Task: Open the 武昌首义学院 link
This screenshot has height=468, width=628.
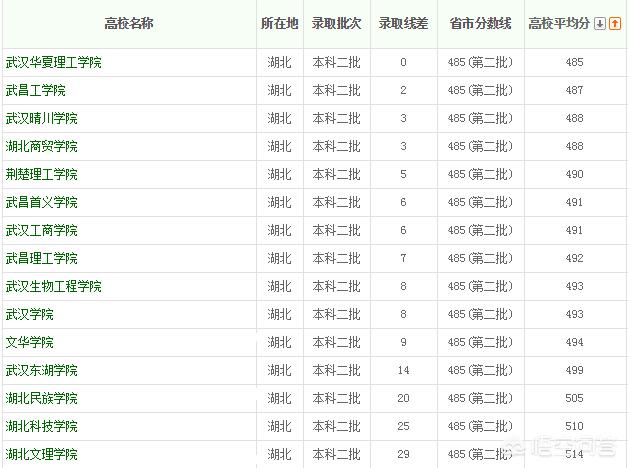Action: point(42,203)
